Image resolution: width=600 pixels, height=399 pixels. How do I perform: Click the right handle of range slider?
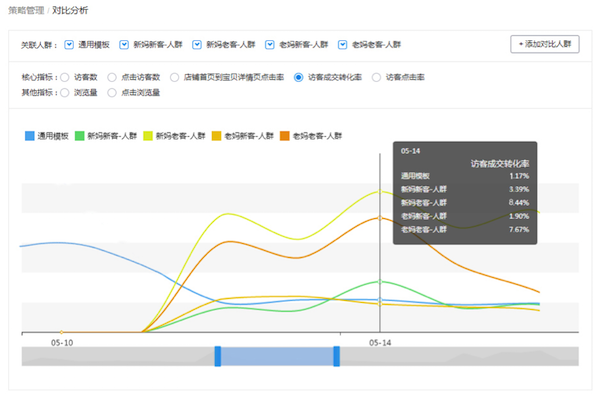336,356
